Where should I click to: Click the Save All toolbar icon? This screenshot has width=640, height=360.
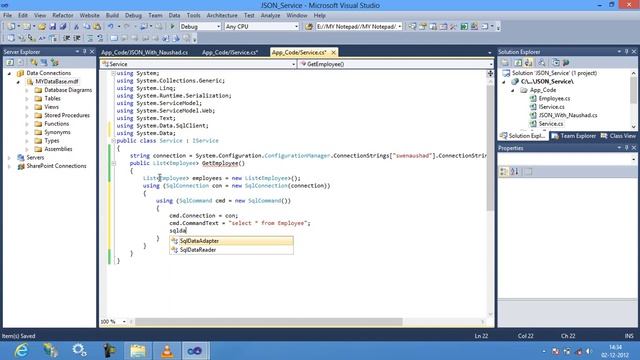point(63,27)
